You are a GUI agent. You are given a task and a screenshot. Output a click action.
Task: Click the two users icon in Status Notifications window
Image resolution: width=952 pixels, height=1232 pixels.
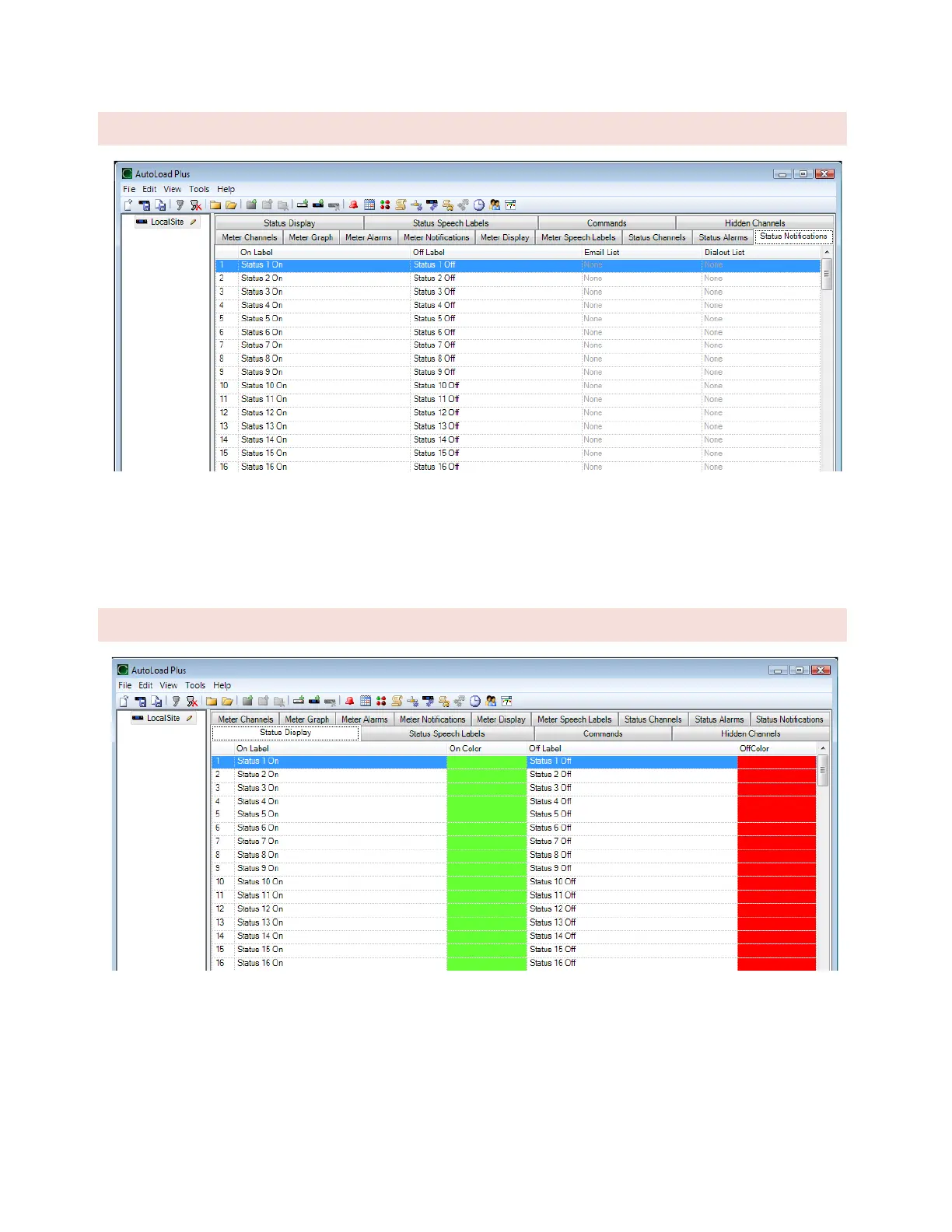point(495,205)
